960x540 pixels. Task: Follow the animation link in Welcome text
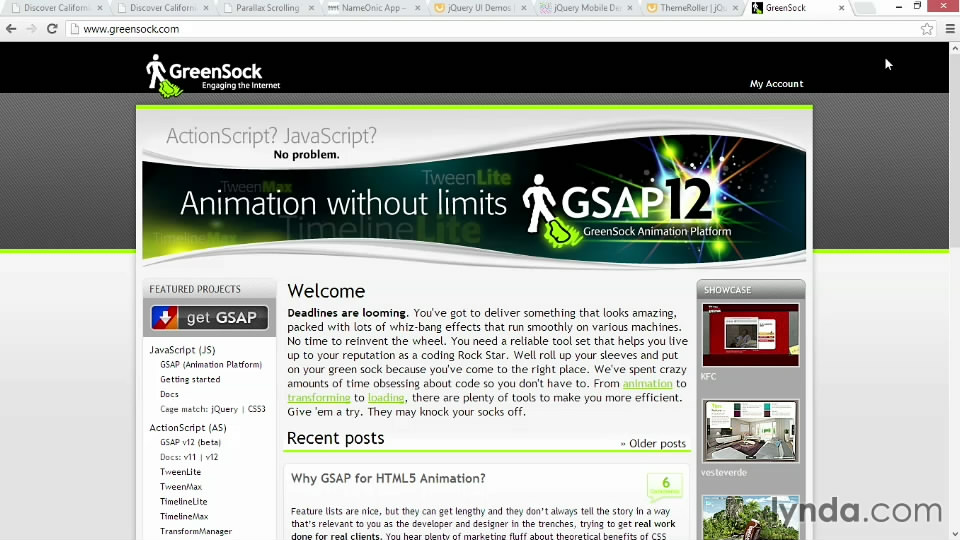click(x=647, y=383)
